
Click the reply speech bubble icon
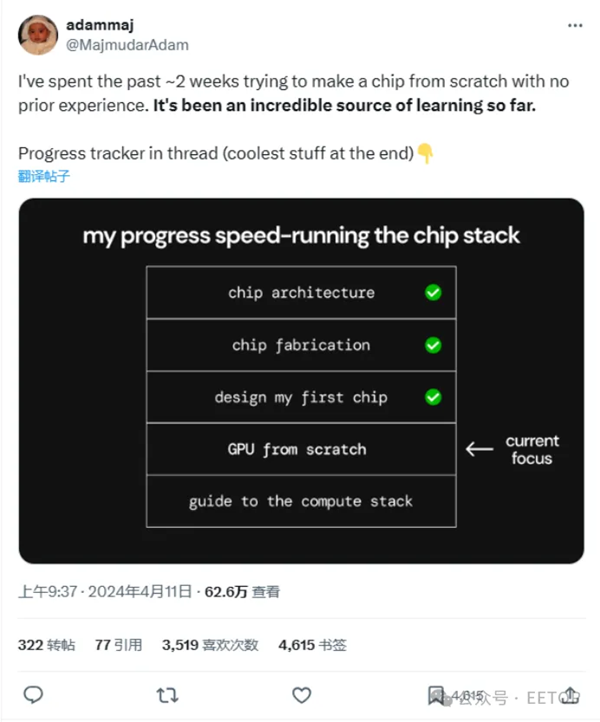pyautogui.click(x=32, y=695)
